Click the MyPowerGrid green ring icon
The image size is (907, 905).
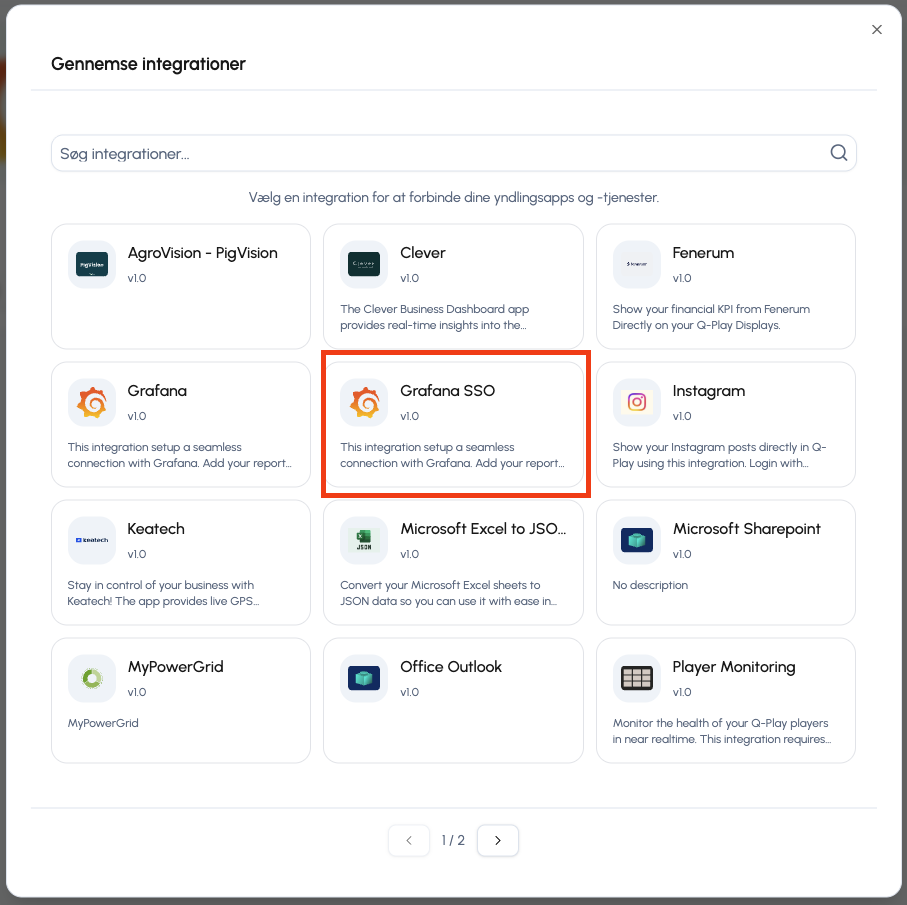[x=92, y=678]
